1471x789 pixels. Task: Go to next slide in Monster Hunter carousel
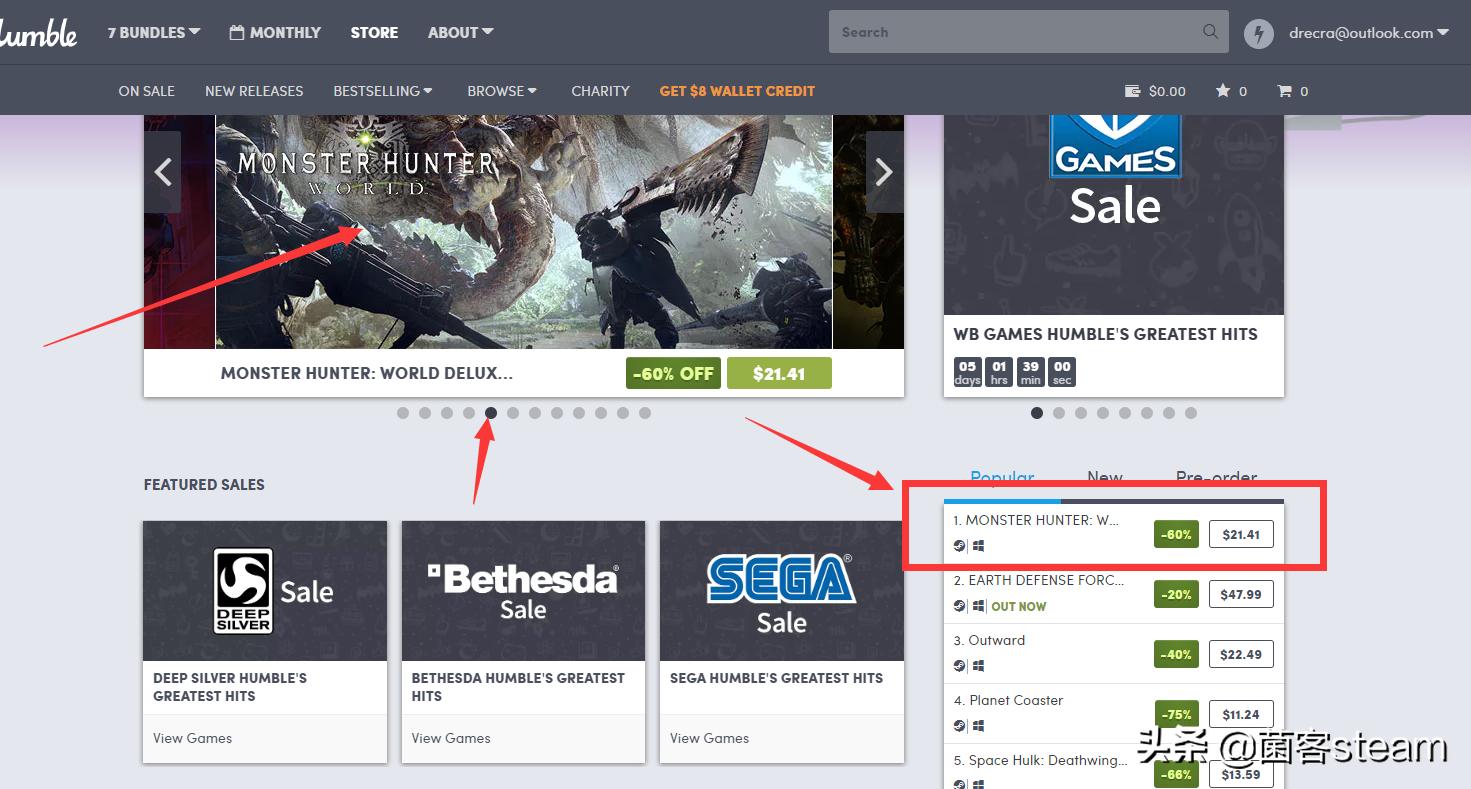884,172
